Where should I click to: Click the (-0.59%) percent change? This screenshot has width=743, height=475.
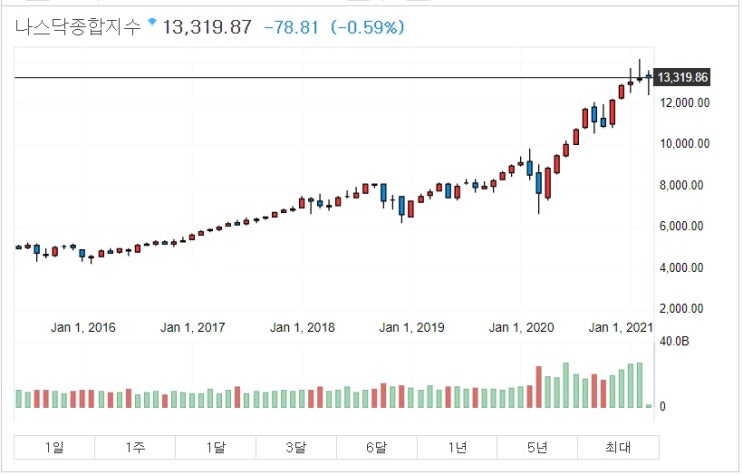pyautogui.click(x=368, y=27)
